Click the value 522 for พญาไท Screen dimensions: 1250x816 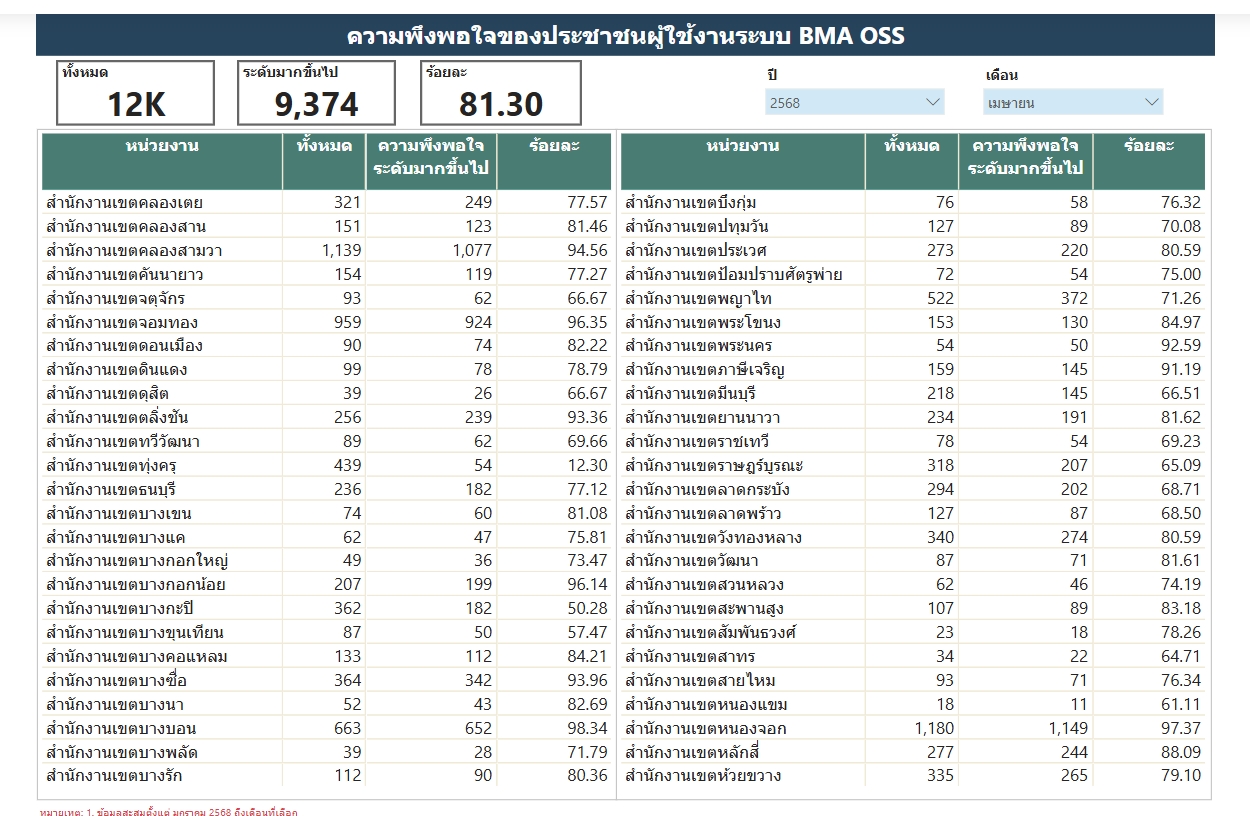pos(941,298)
